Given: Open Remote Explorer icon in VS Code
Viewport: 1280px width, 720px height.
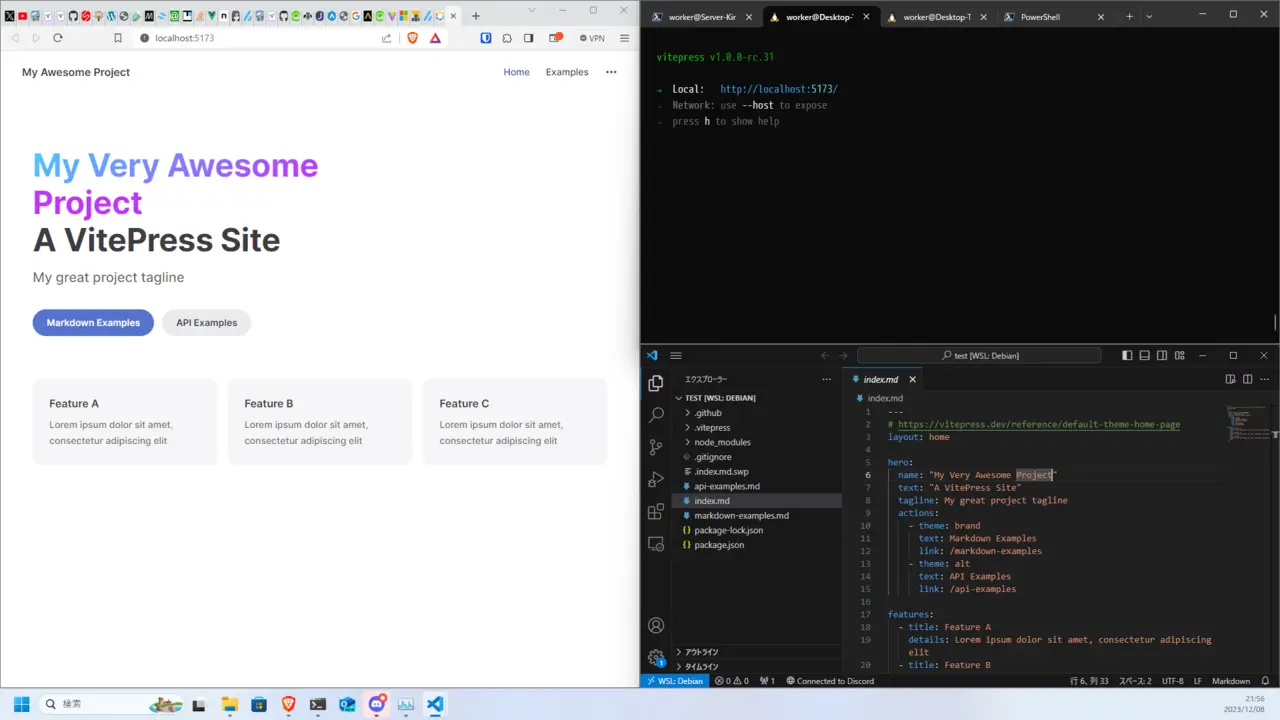Looking at the screenshot, I should coord(656,544).
